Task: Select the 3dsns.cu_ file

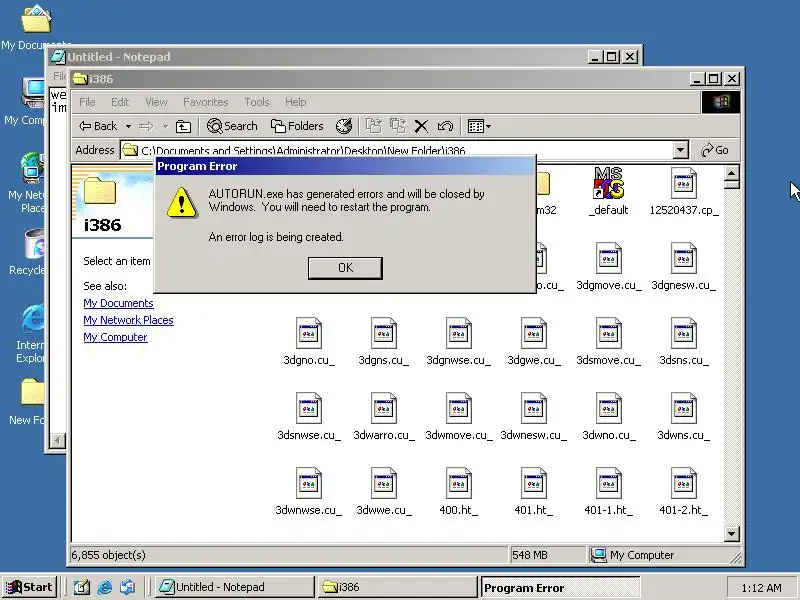Action: click(684, 342)
